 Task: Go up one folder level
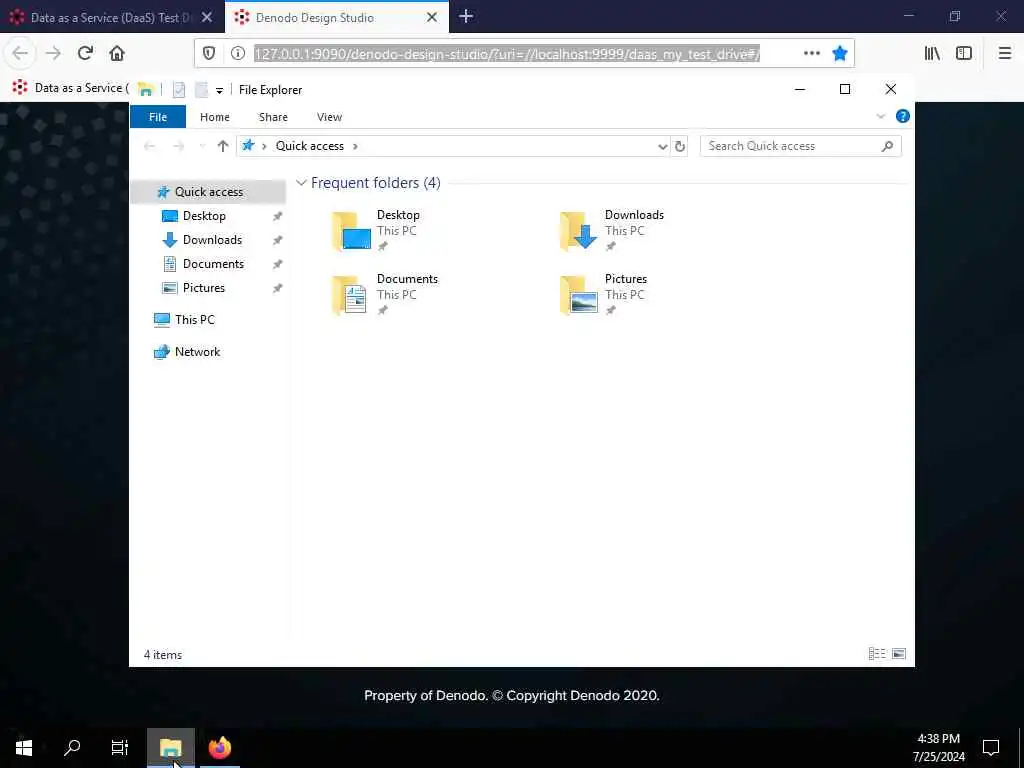223,146
